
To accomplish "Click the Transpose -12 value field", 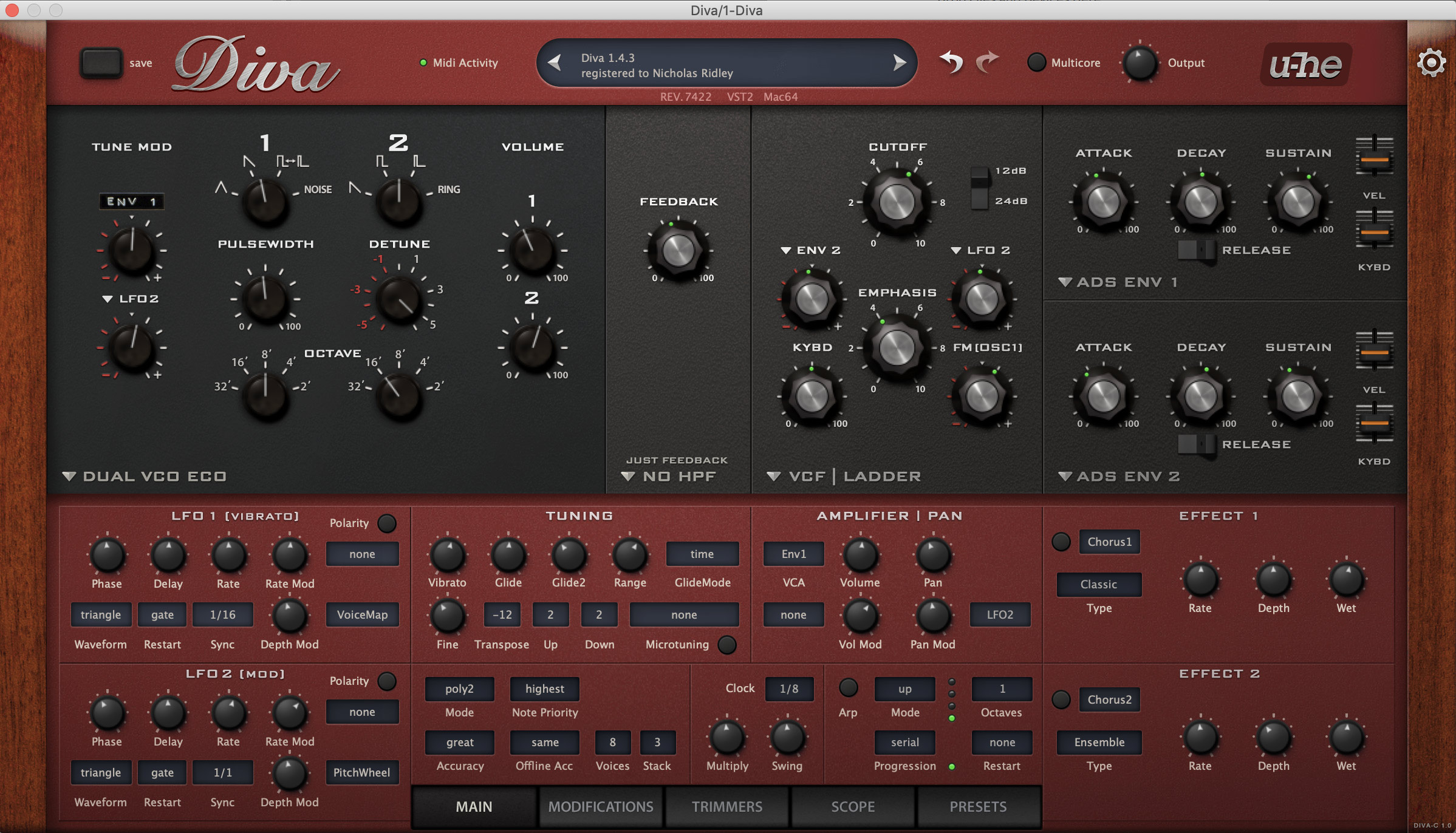I will point(502,614).
